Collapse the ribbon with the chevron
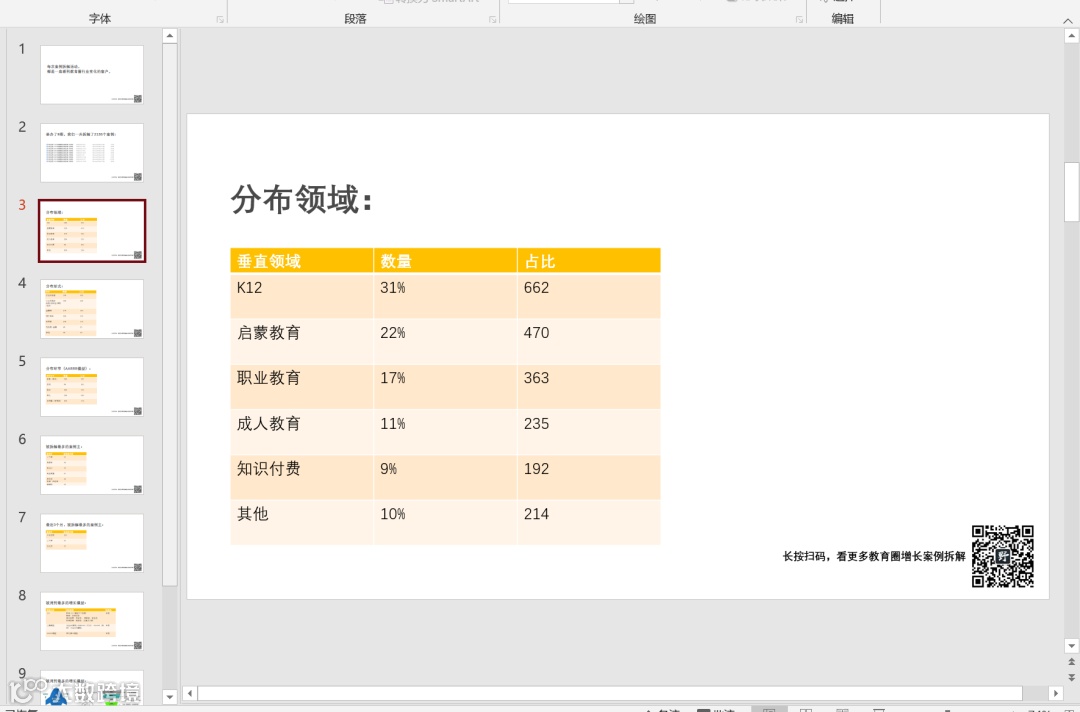Viewport: 1080px width, 712px height. (1068, 21)
